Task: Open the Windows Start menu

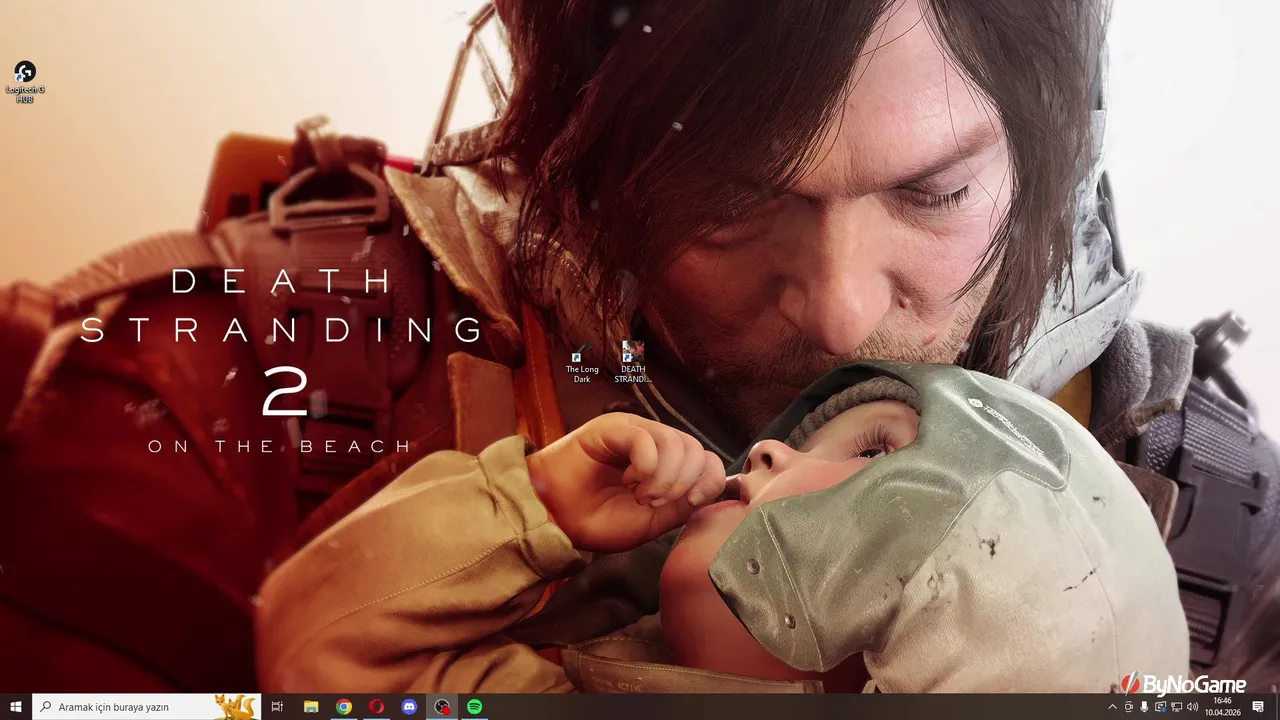Action: coord(15,707)
